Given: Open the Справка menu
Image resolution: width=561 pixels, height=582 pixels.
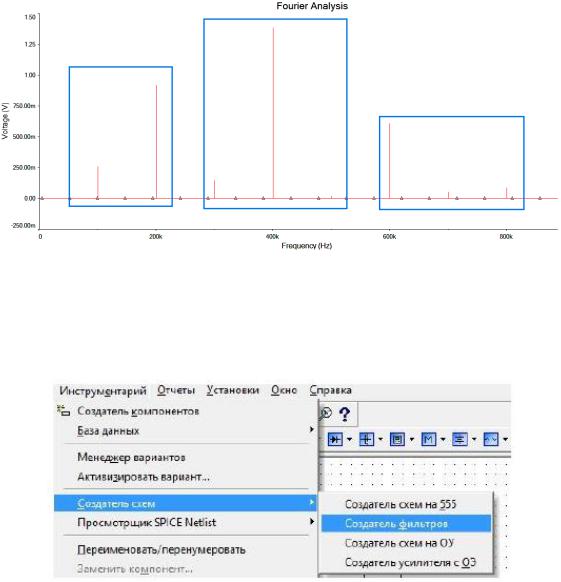Looking at the screenshot, I should tap(330, 390).
